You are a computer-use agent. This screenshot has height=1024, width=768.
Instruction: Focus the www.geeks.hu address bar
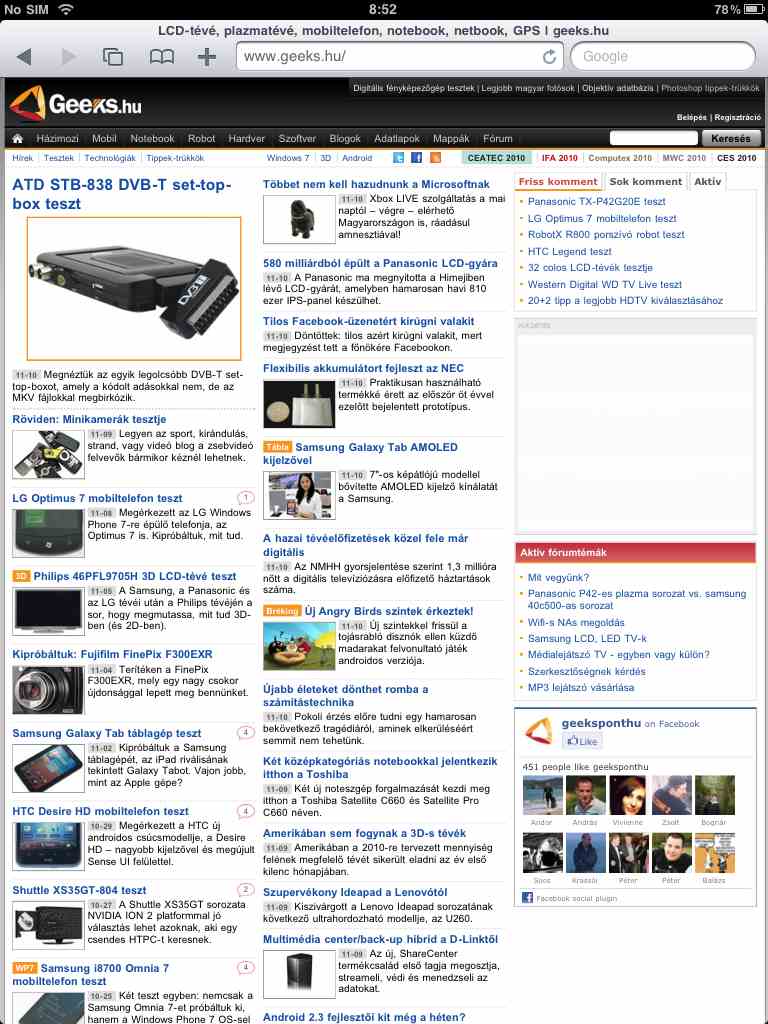[x=398, y=57]
